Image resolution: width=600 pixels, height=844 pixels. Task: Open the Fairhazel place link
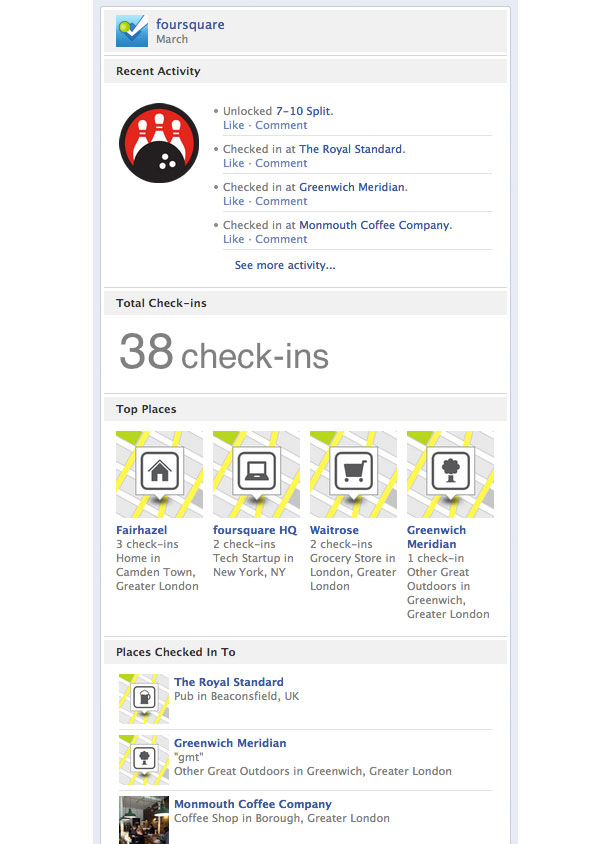142,530
